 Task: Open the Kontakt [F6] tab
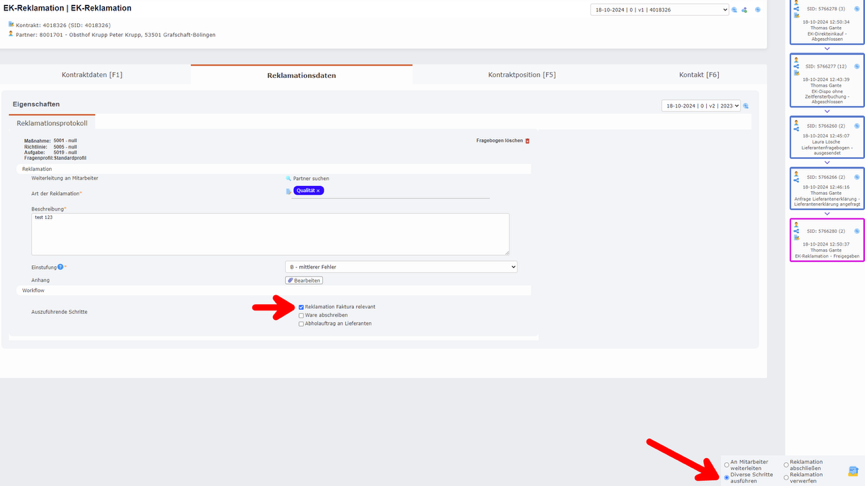point(699,75)
